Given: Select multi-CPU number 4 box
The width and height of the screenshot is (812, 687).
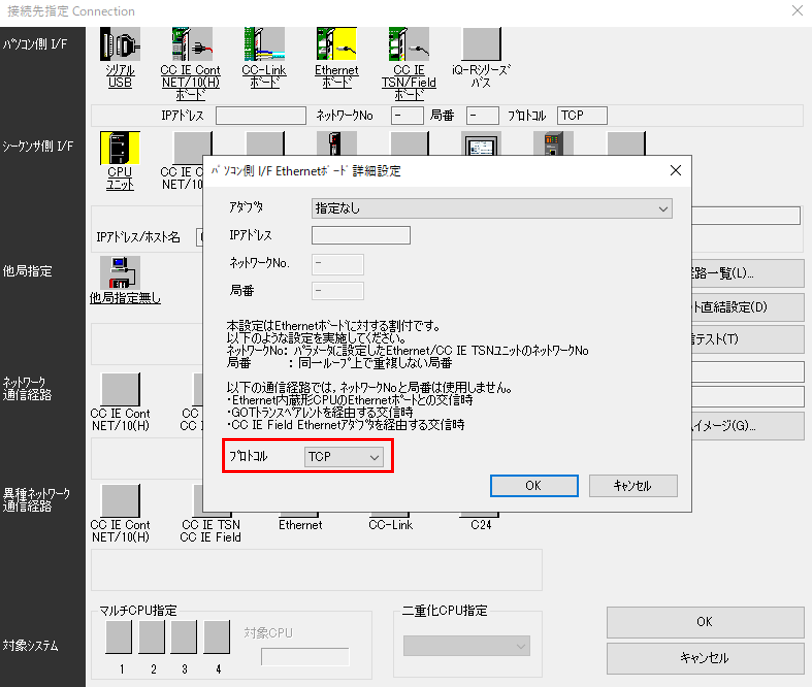Looking at the screenshot, I should pyautogui.click(x=217, y=637).
